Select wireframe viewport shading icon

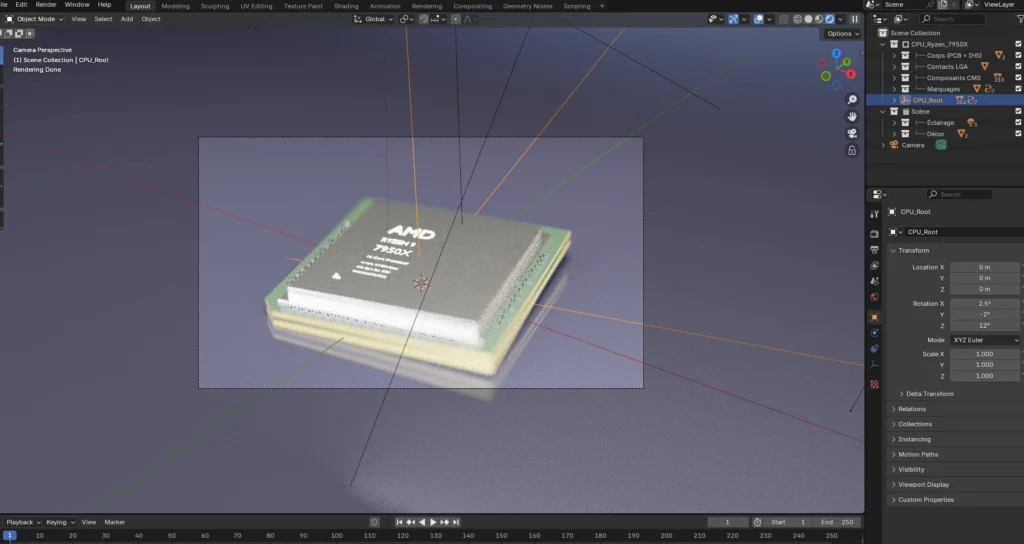(797, 19)
